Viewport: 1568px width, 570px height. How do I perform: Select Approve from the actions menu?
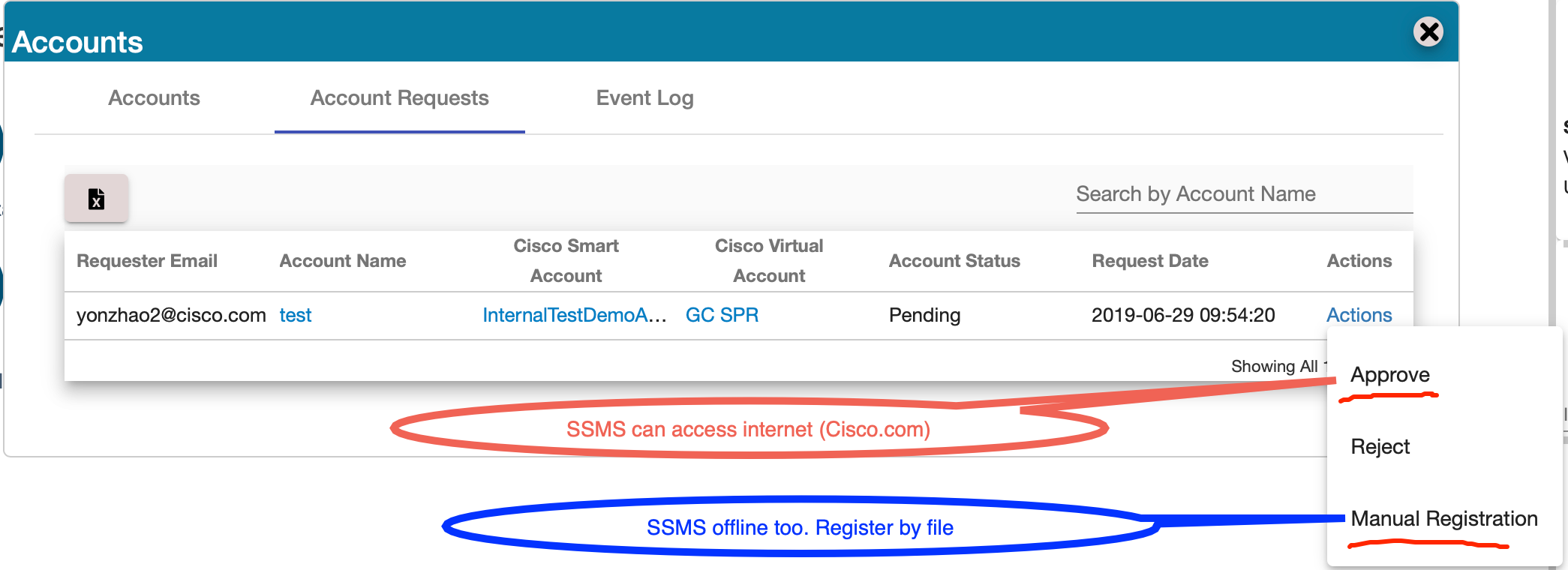click(x=1389, y=375)
